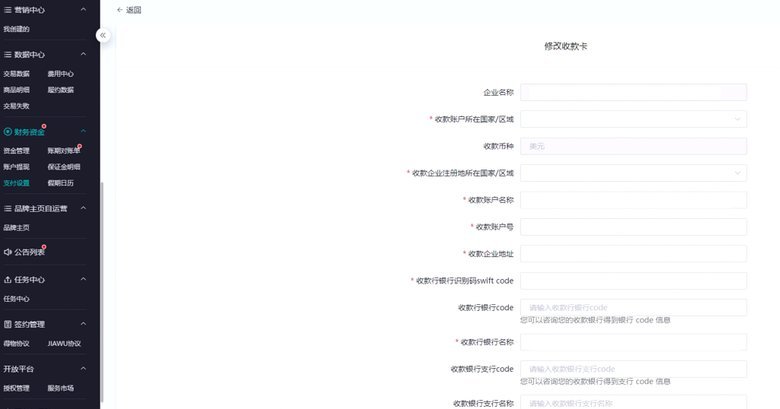This screenshot has height=409, width=780.
Task: Click the 签约管理 document icon
Action: click(x=7, y=324)
